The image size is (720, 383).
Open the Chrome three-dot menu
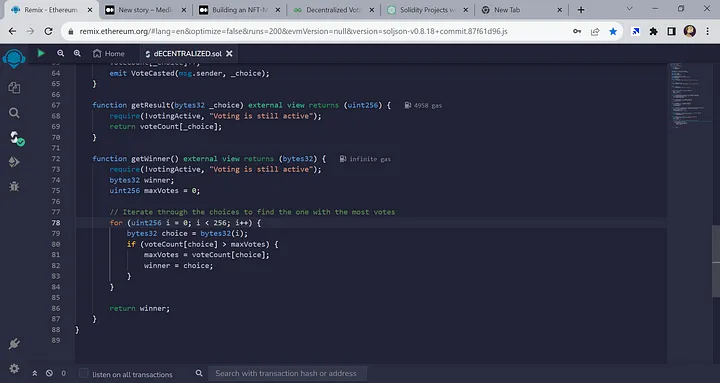(707, 31)
